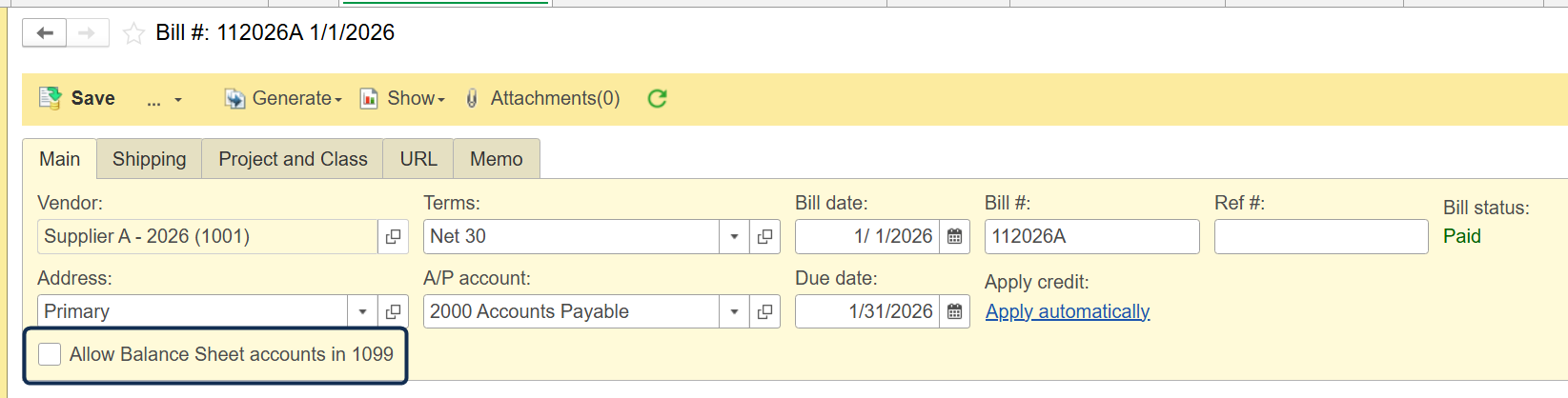Save the bill
The width and height of the screenshot is (1568, 398).
[x=77, y=98]
